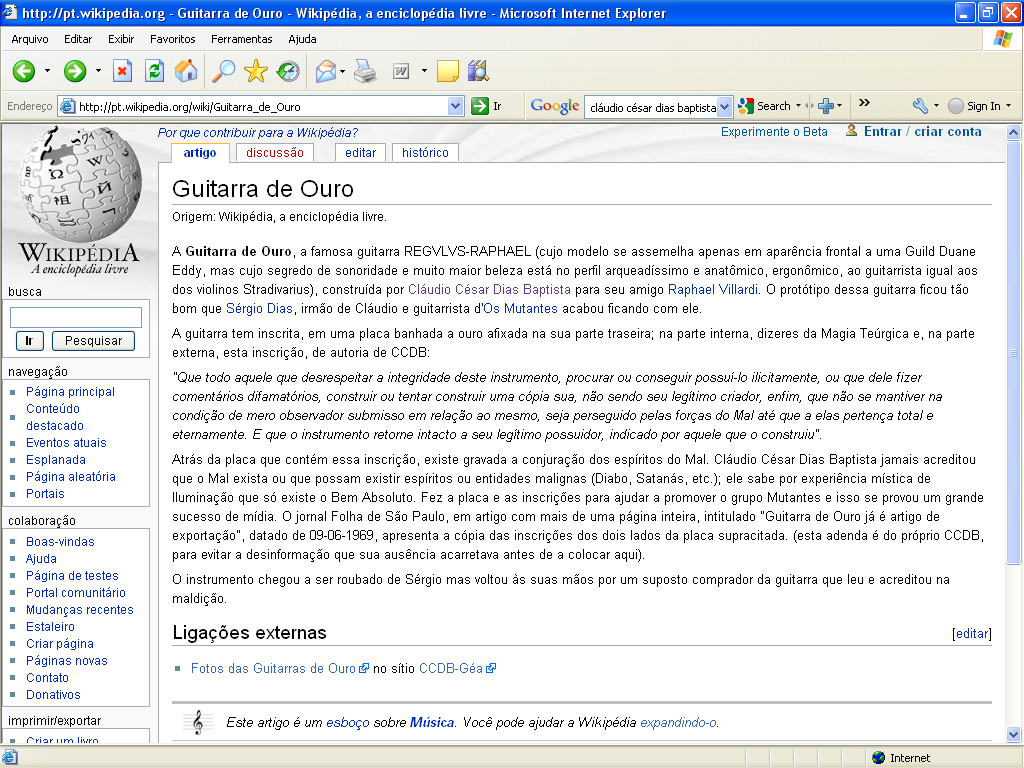Expand the address bar URL dropdown

[456, 106]
